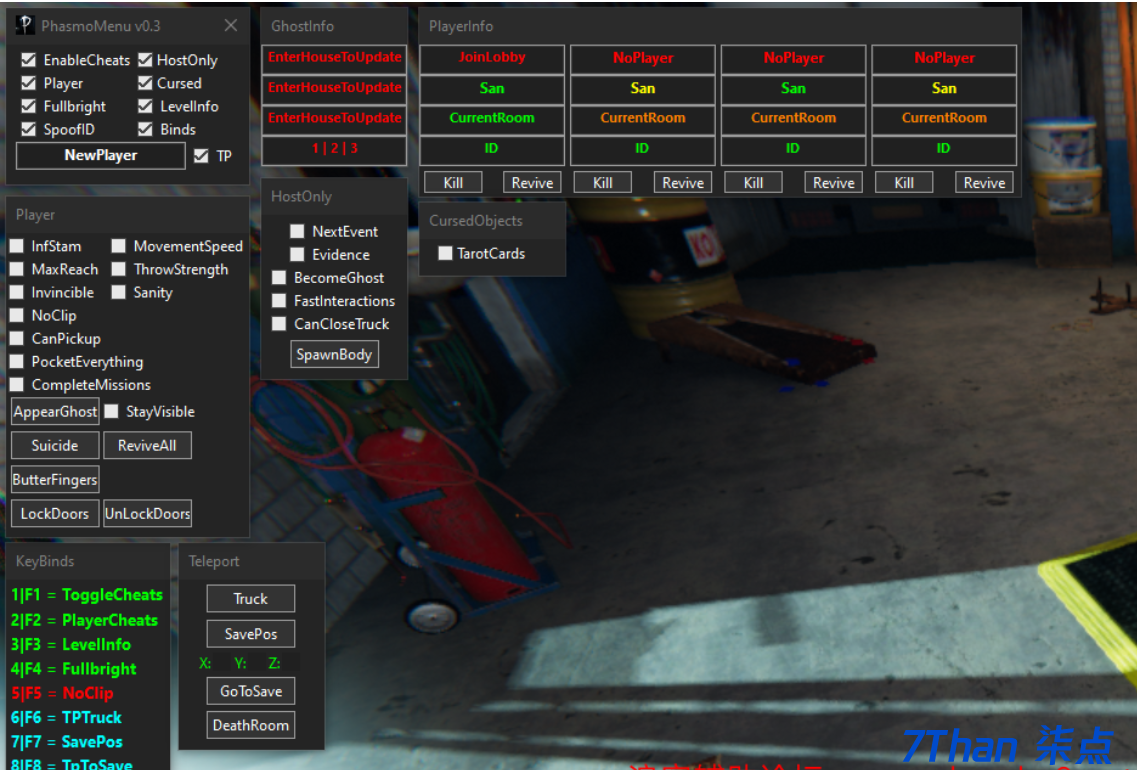The height and width of the screenshot is (770, 1137).
Task: Click the SavePos button
Action: click(x=251, y=634)
